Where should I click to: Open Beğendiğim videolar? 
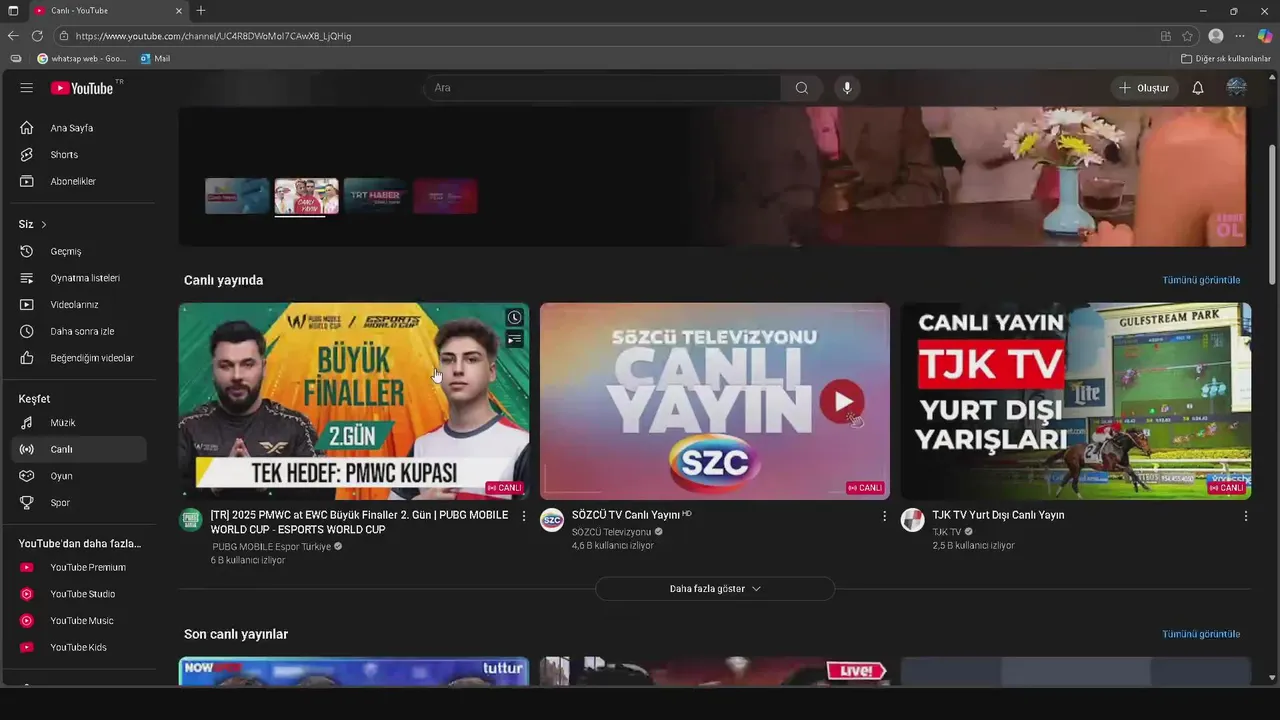click(x=80, y=358)
